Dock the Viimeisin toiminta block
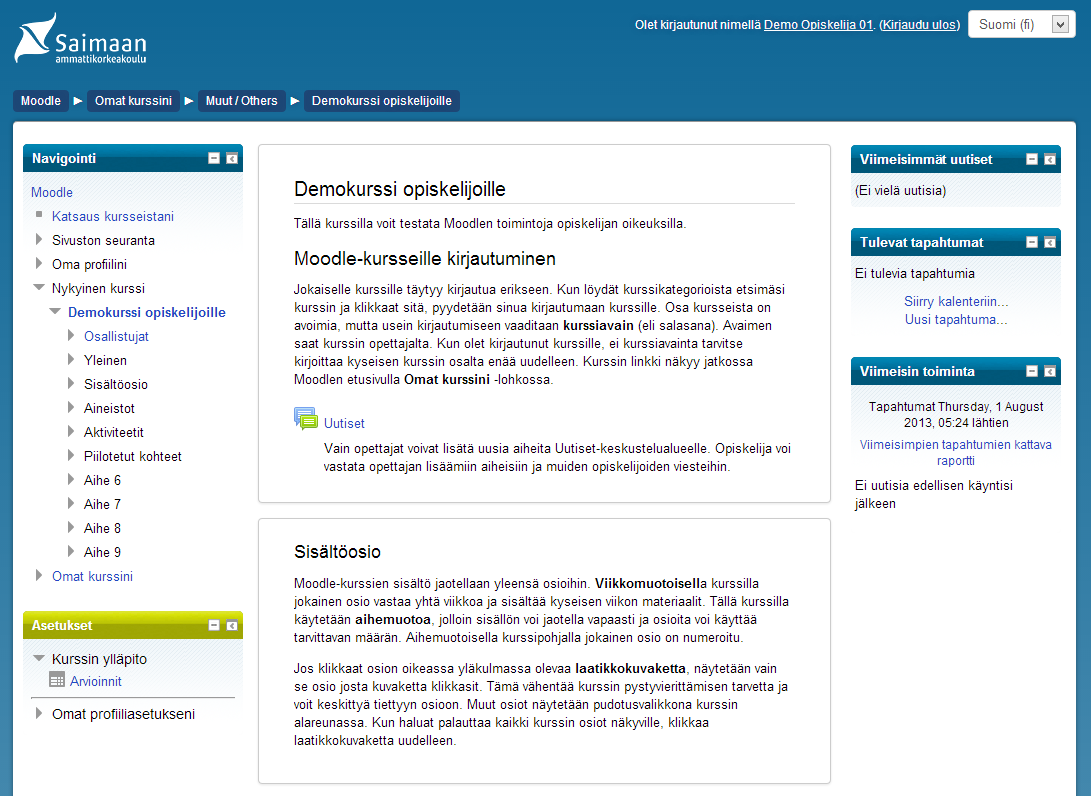 coord(1050,372)
